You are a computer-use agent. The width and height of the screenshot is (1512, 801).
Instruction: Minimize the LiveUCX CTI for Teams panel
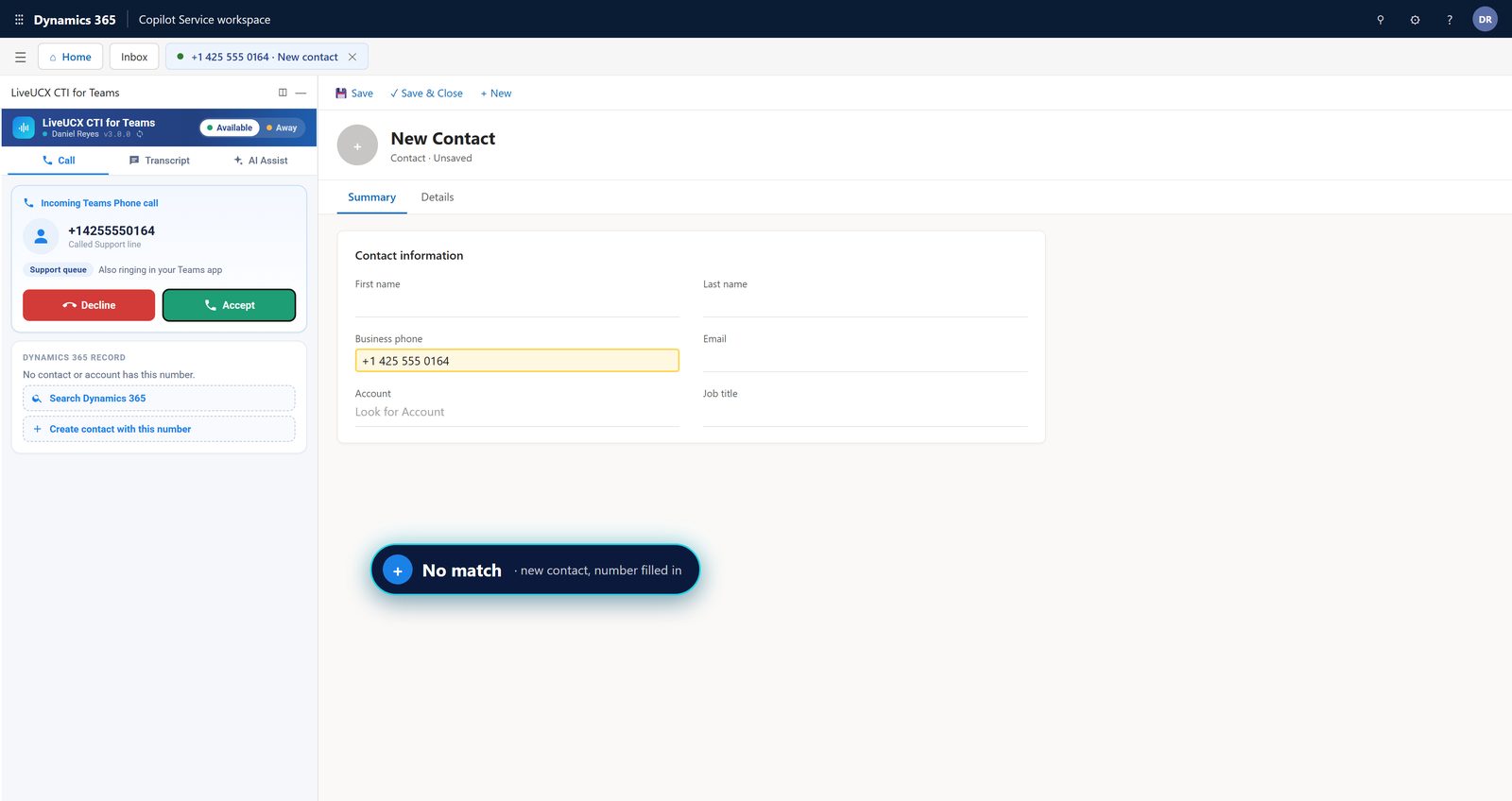tap(301, 93)
